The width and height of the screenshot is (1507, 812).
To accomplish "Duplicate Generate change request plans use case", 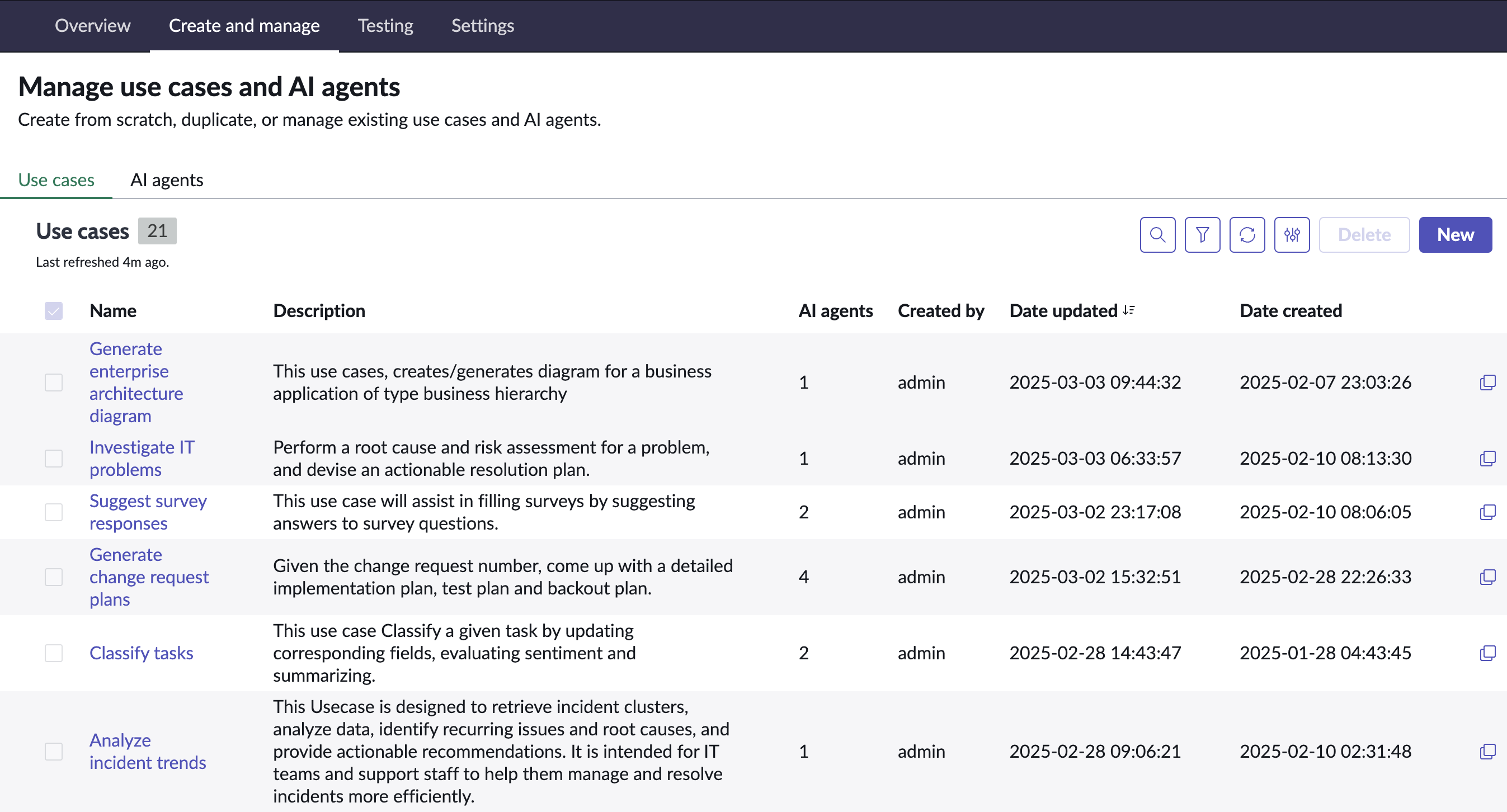I will [1487, 577].
